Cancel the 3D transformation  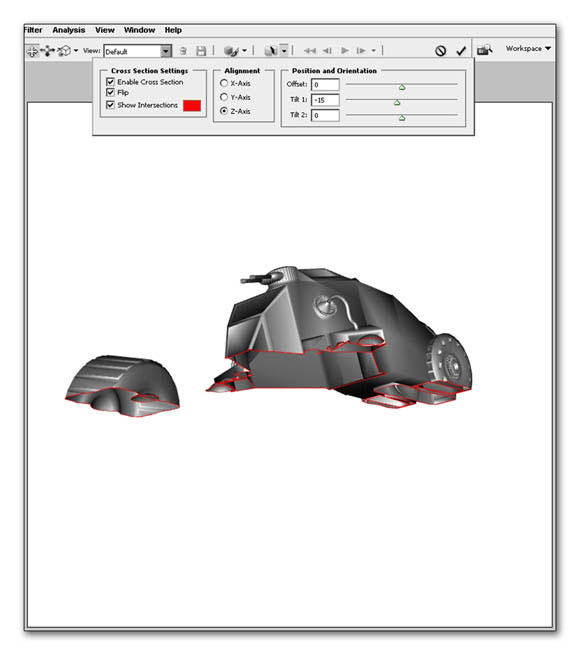click(440, 51)
